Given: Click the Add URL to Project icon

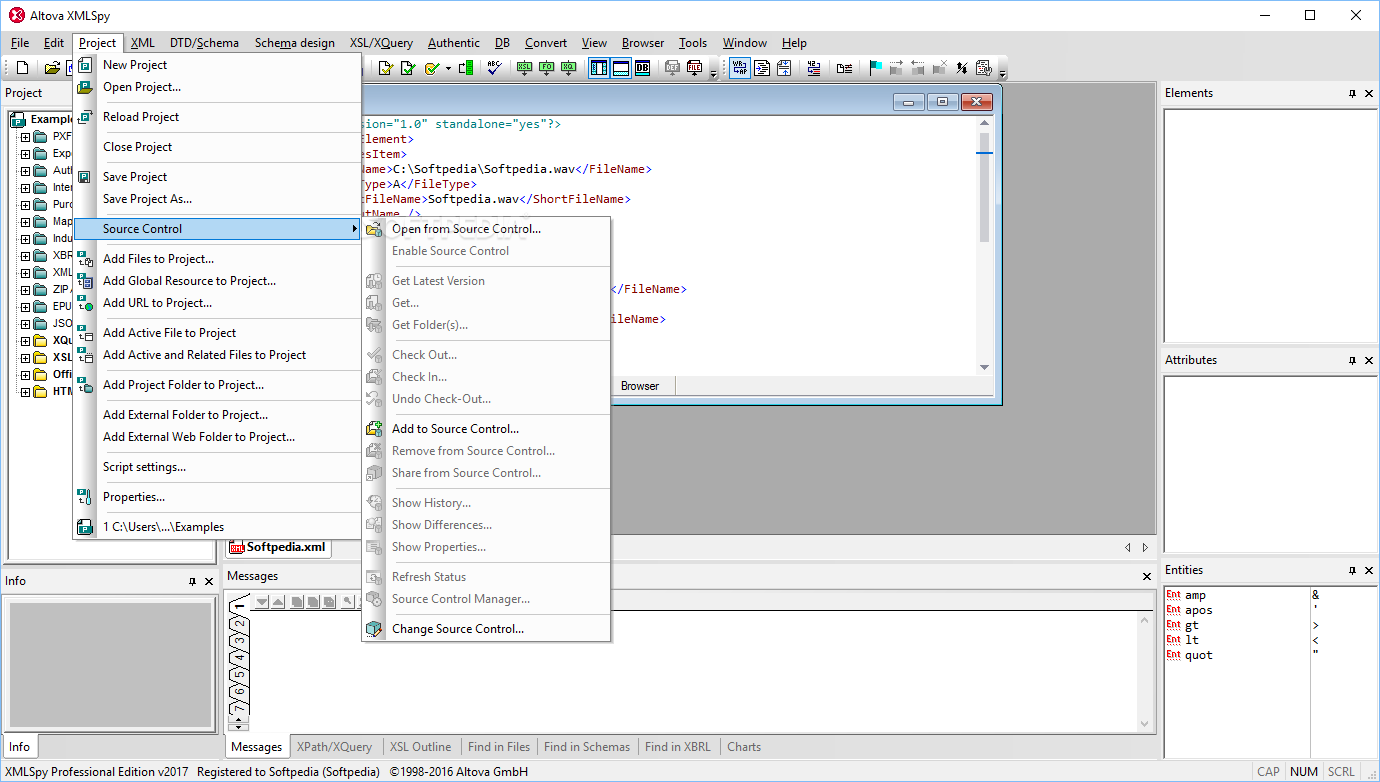Looking at the screenshot, I should [x=86, y=303].
